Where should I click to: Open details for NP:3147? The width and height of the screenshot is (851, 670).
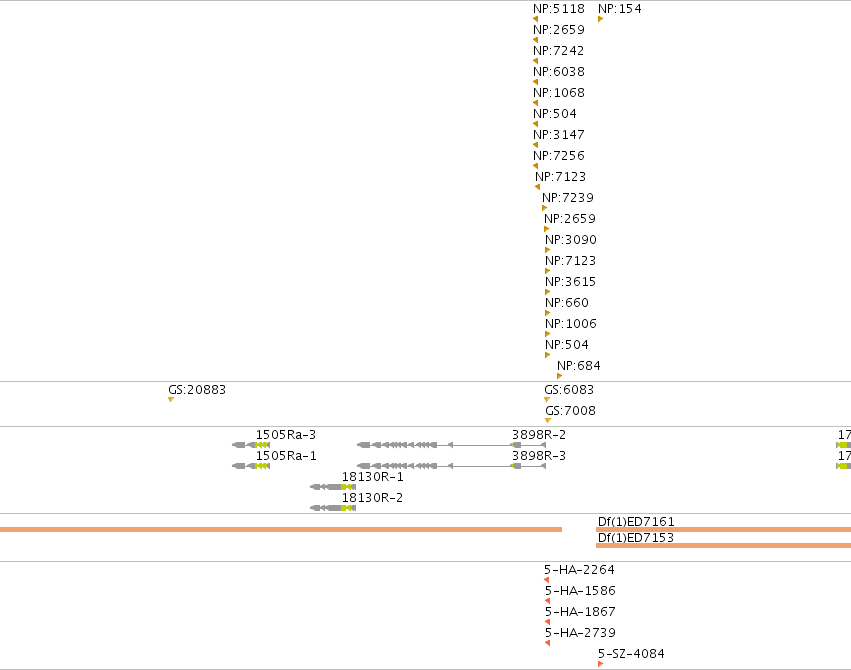pos(558,135)
